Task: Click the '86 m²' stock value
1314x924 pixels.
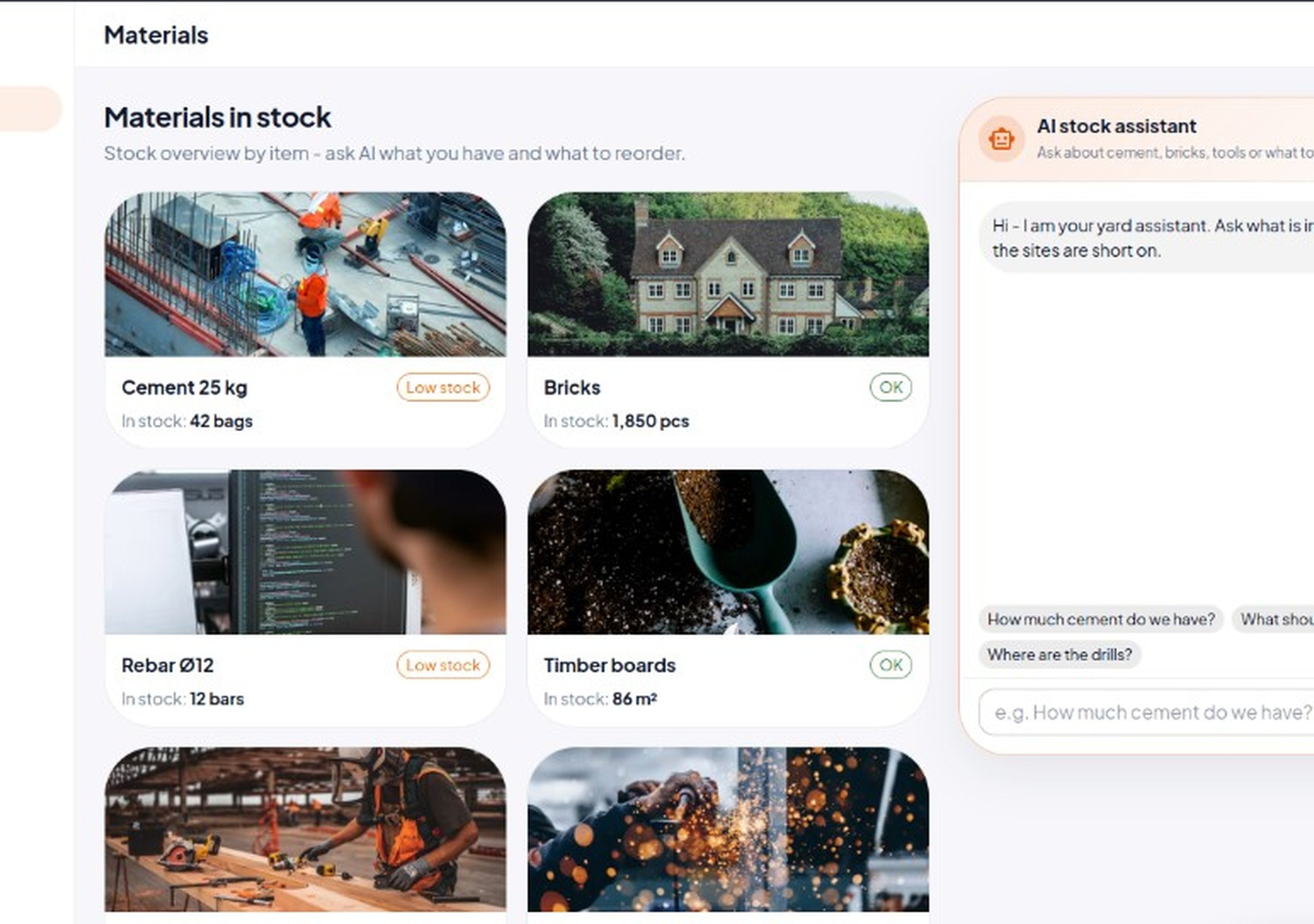Action: coord(634,699)
